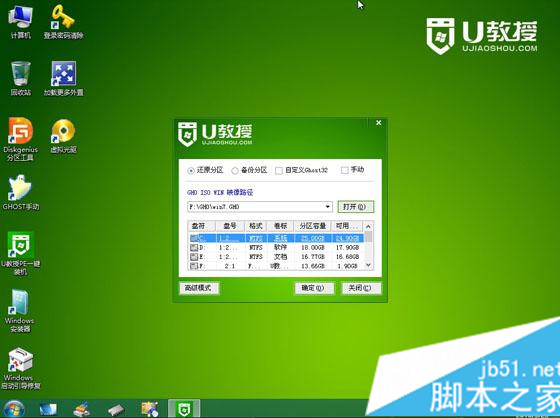The height and width of the screenshot is (418, 560).
Task: Click the 盘符 column header
Action: tap(201, 226)
